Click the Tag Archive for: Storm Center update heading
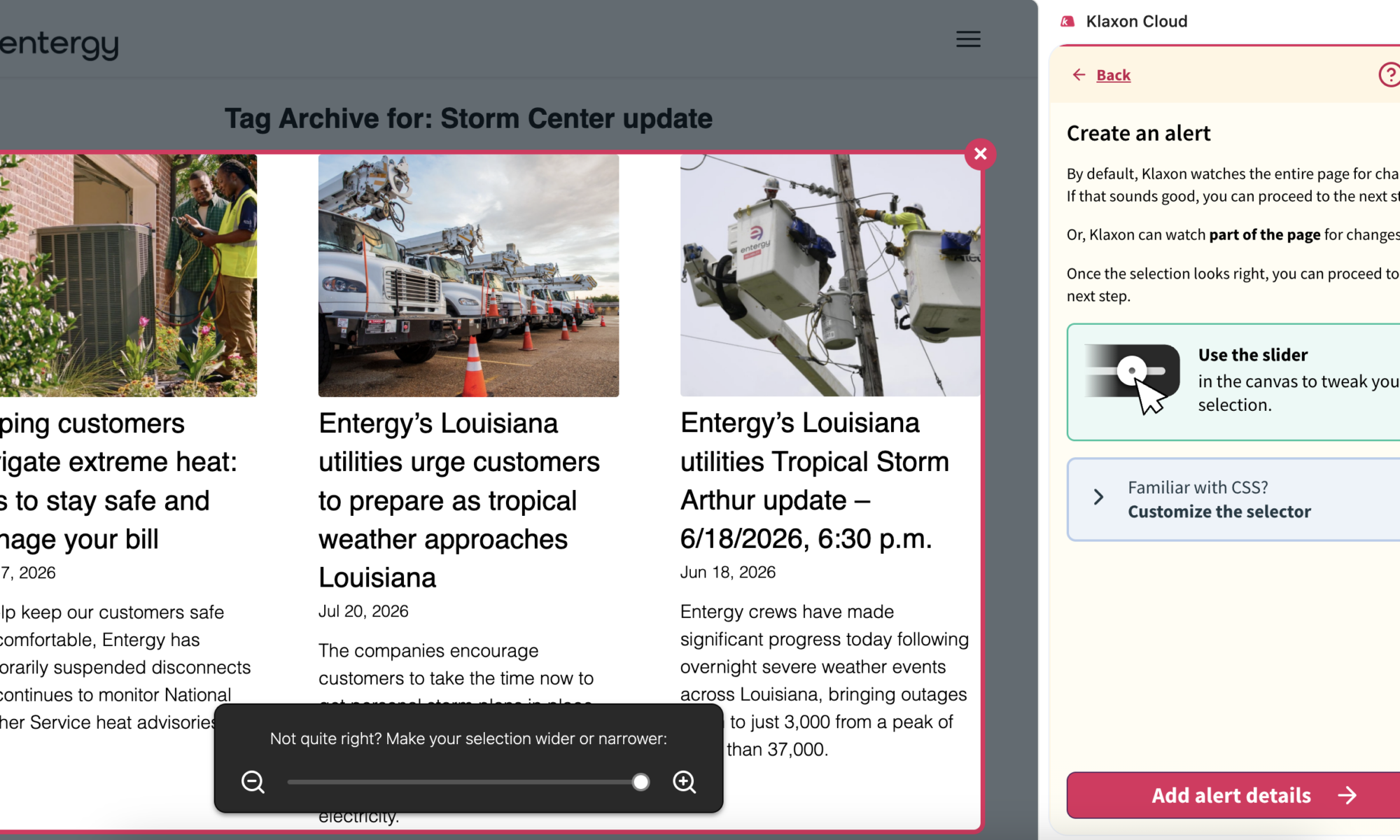1400x840 pixels. tap(468, 118)
